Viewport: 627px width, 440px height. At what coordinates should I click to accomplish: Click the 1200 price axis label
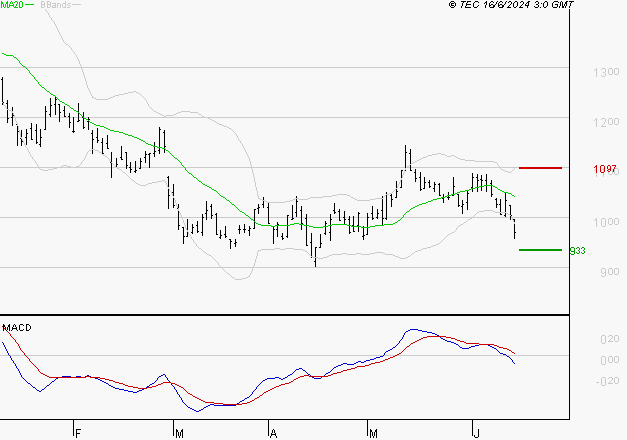click(606, 122)
